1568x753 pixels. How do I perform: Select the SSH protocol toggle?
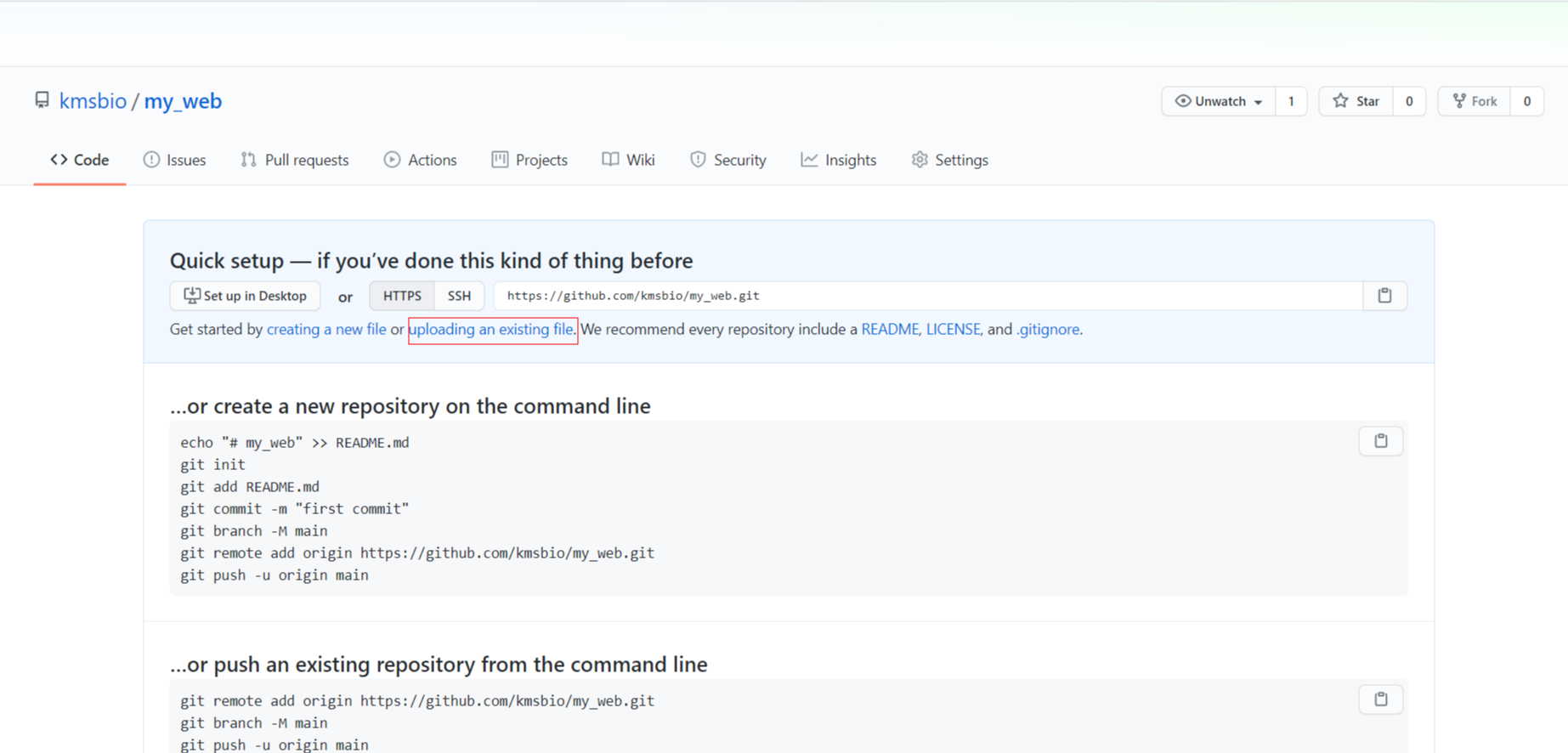click(x=459, y=296)
